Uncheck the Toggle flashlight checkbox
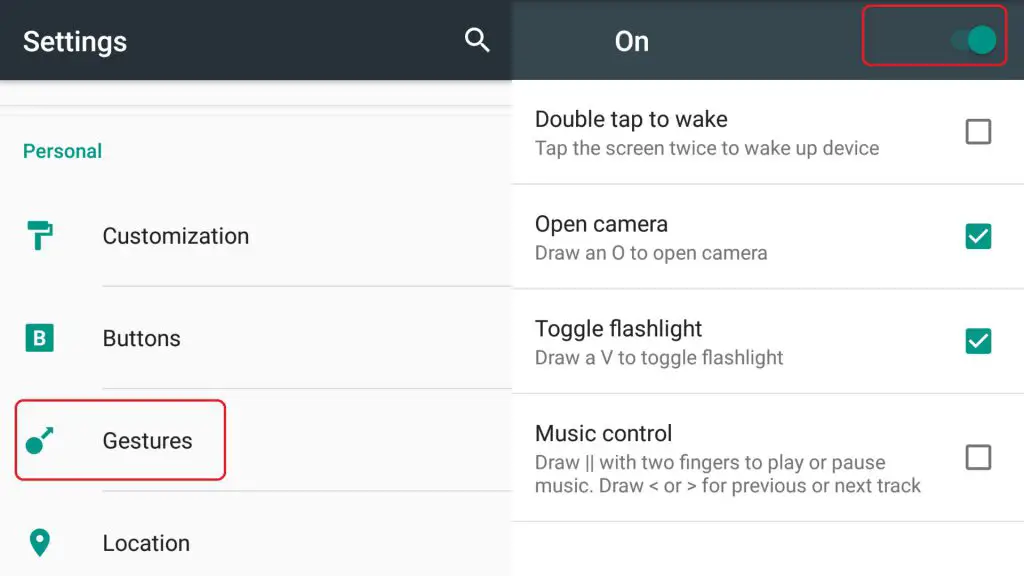 point(978,341)
